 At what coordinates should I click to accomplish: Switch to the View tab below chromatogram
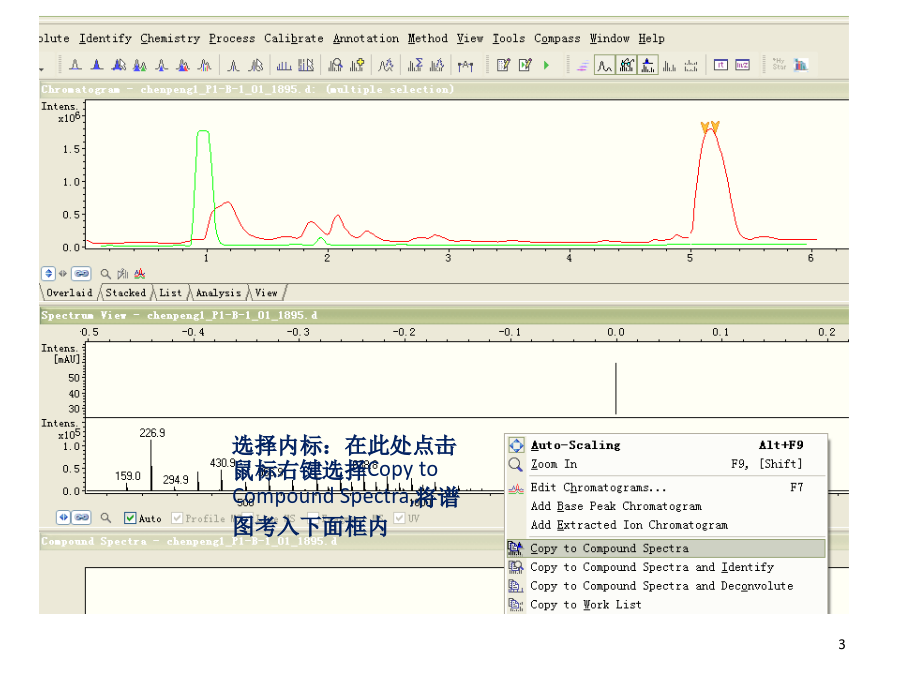tap(266, 293)
